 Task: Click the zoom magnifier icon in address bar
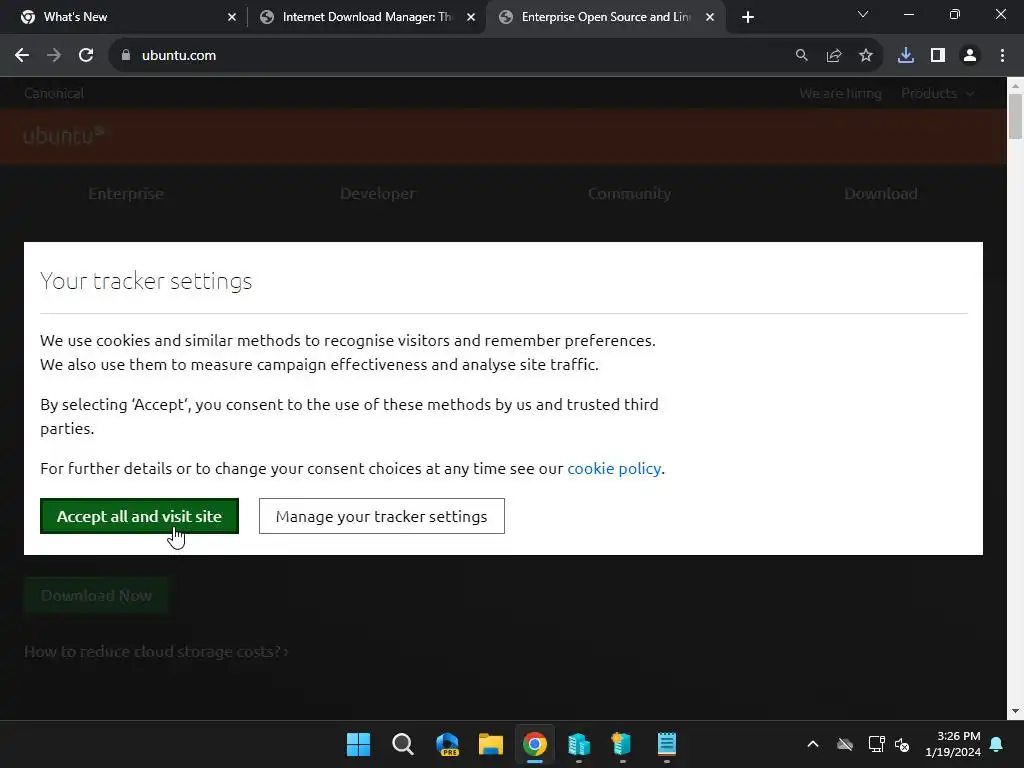(802, 56)
